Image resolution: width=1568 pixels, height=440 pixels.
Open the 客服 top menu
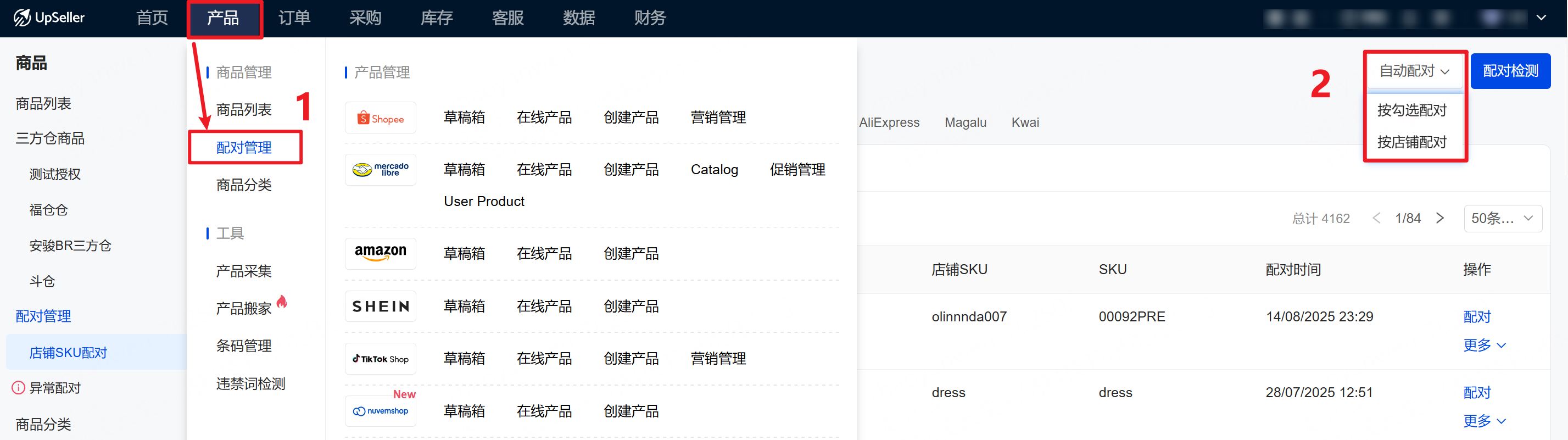click(507, 18)
